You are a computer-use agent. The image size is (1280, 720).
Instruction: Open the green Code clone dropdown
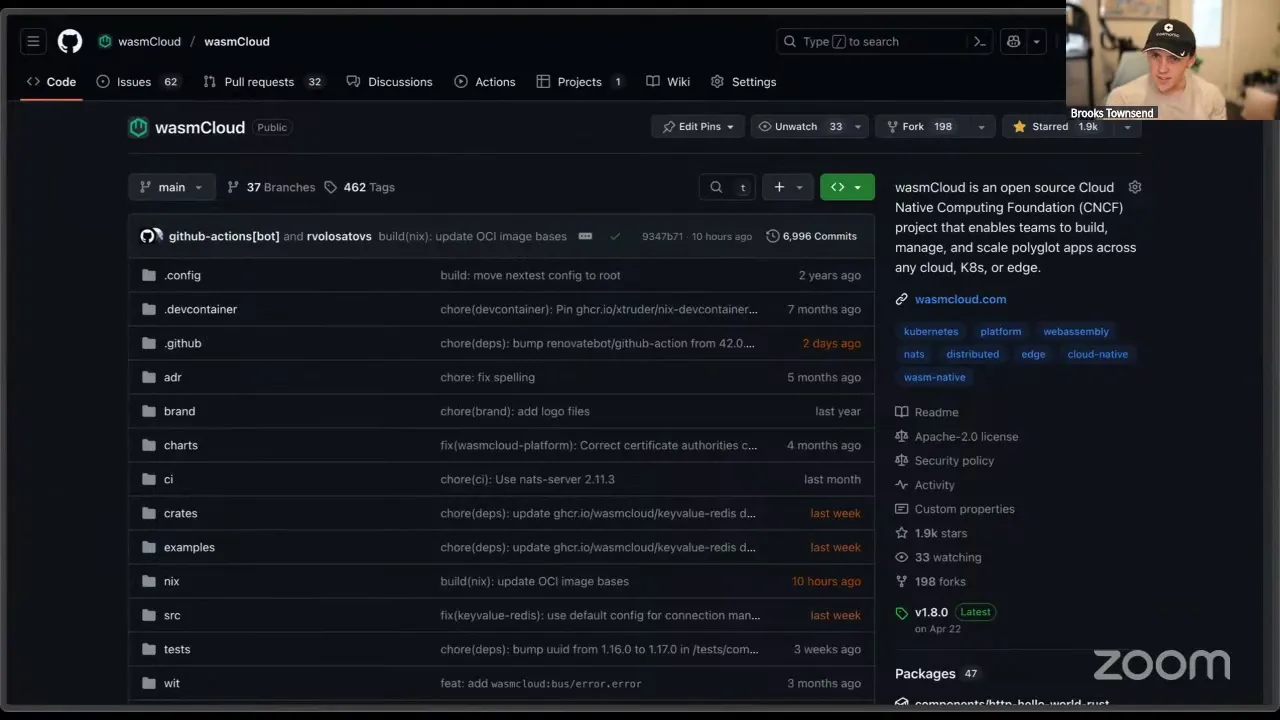coord(847,187)
